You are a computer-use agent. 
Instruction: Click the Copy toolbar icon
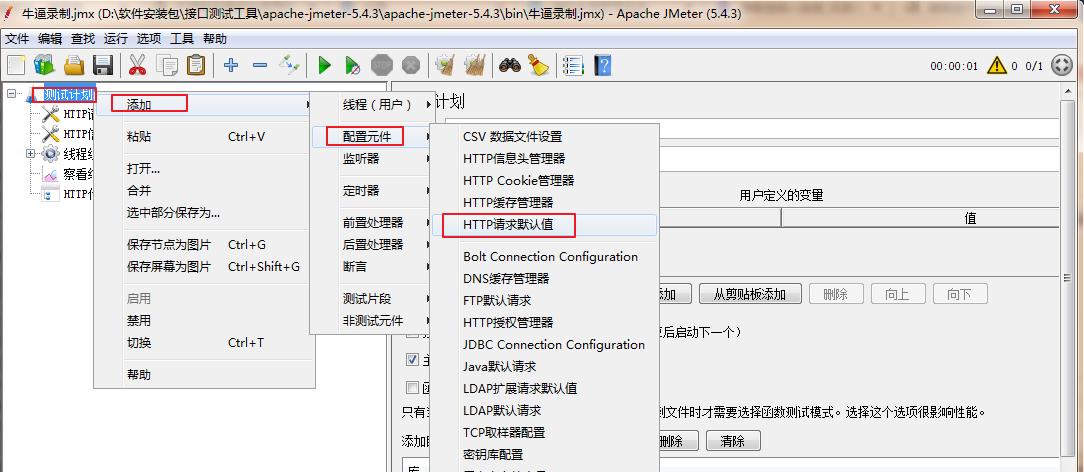[167, 66]
